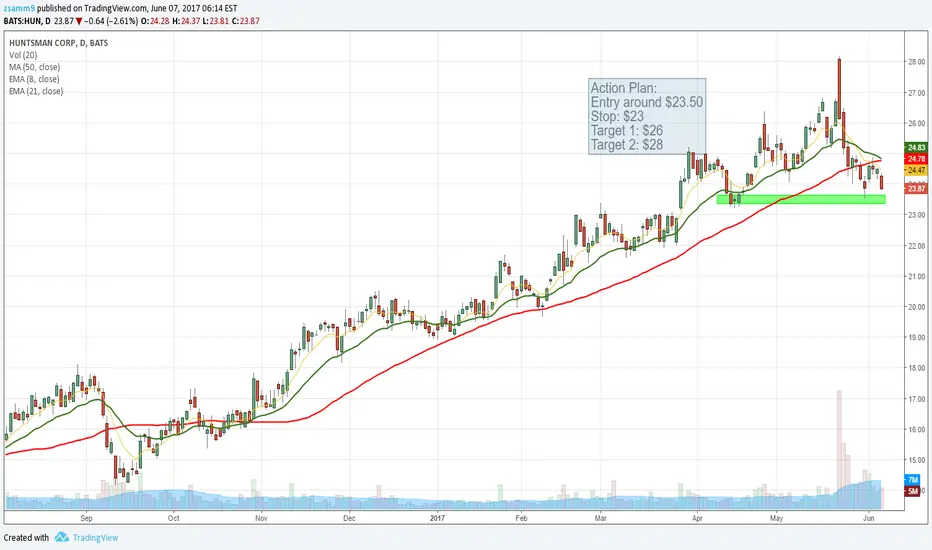Click the TradingView cloud logo icon
This screenshot has width=932, height=550.
(x=62, y=537)
